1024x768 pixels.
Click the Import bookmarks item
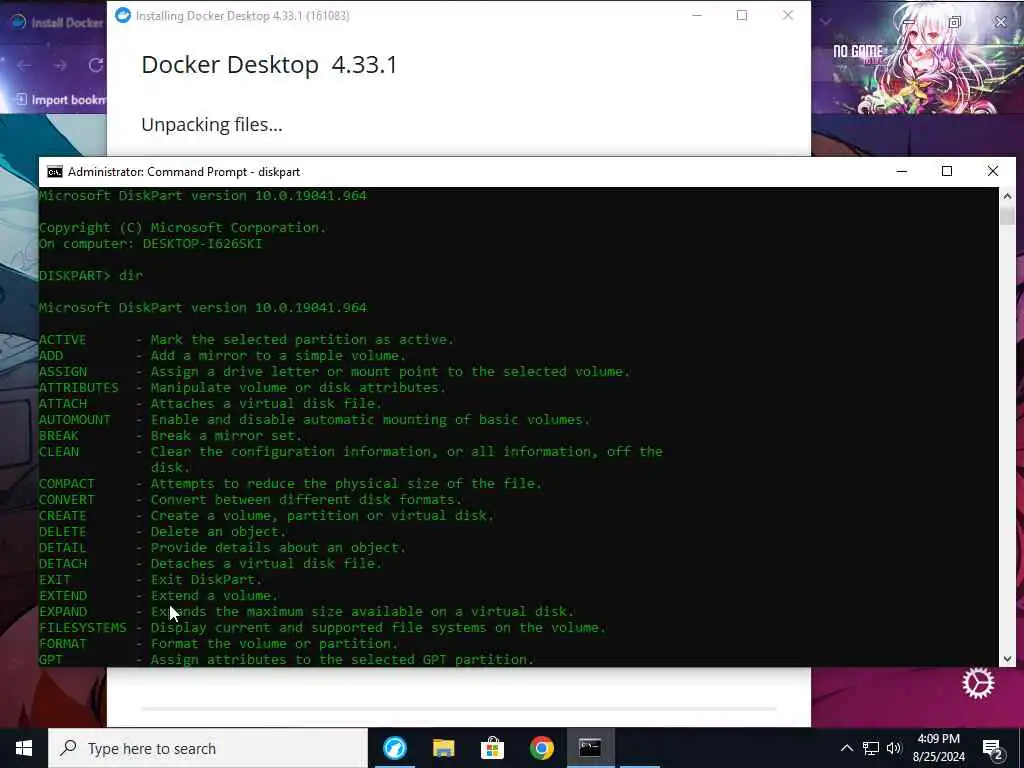[x=61, y=99]
